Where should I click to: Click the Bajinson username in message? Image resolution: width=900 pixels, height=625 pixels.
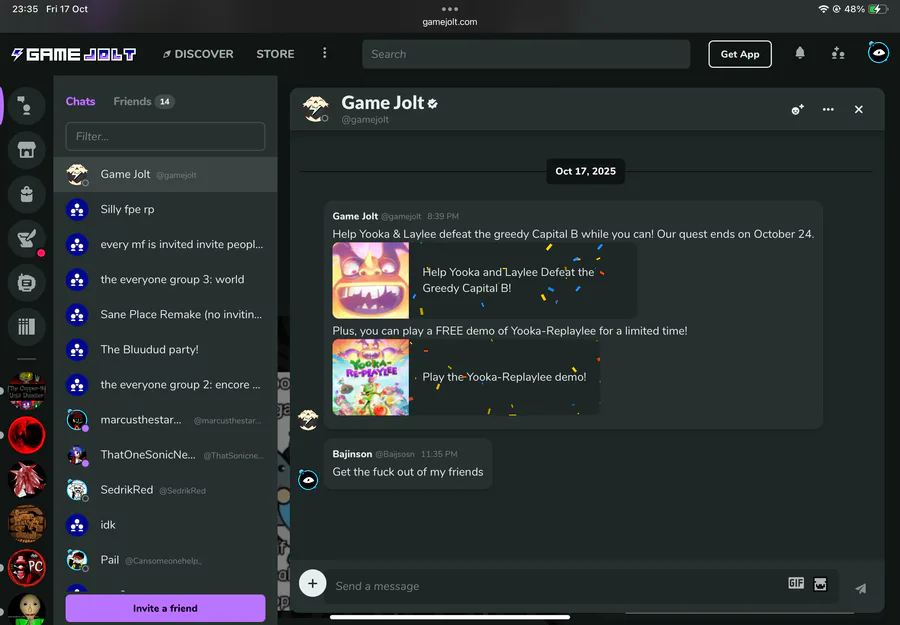352,454
